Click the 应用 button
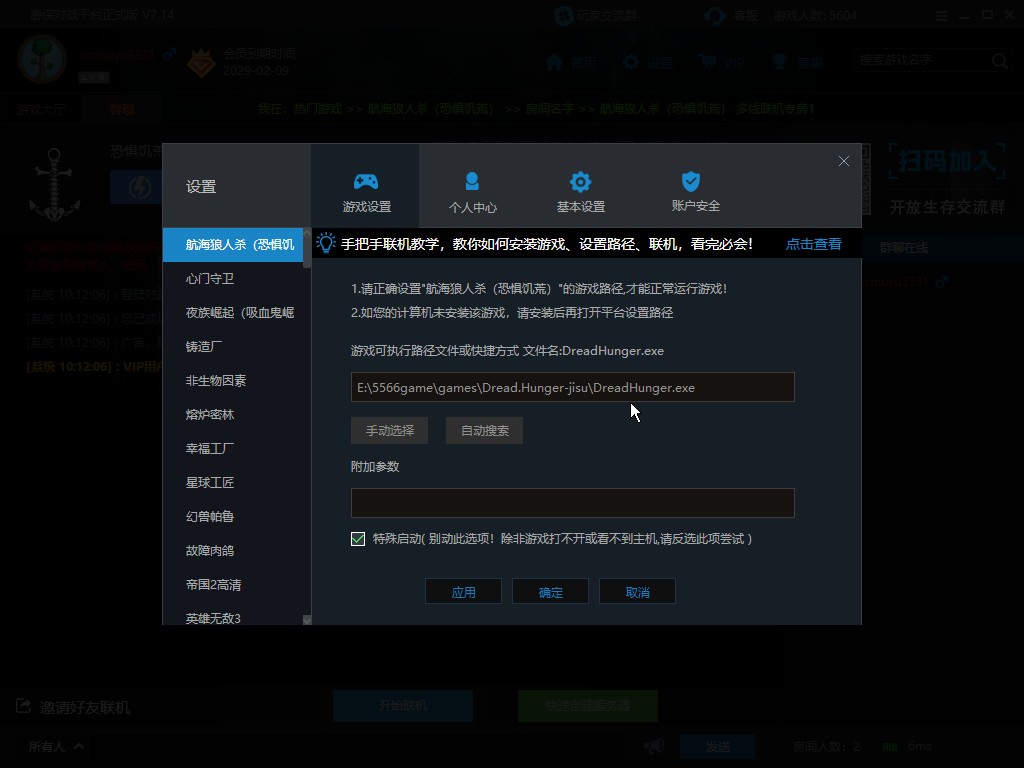This screenshot has height=768, width=1024. click(x=464, y=592)
